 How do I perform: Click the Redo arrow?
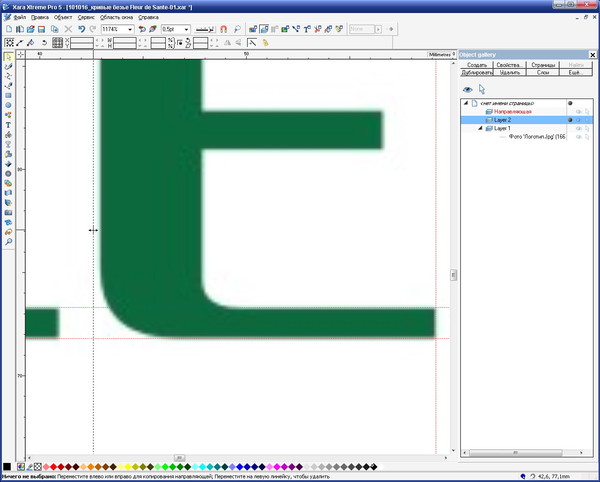click(93, 29)
